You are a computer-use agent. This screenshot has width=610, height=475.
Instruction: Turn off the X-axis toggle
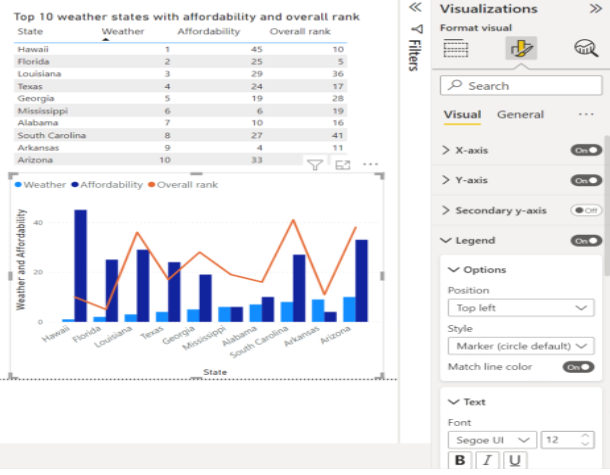(586, 150)
